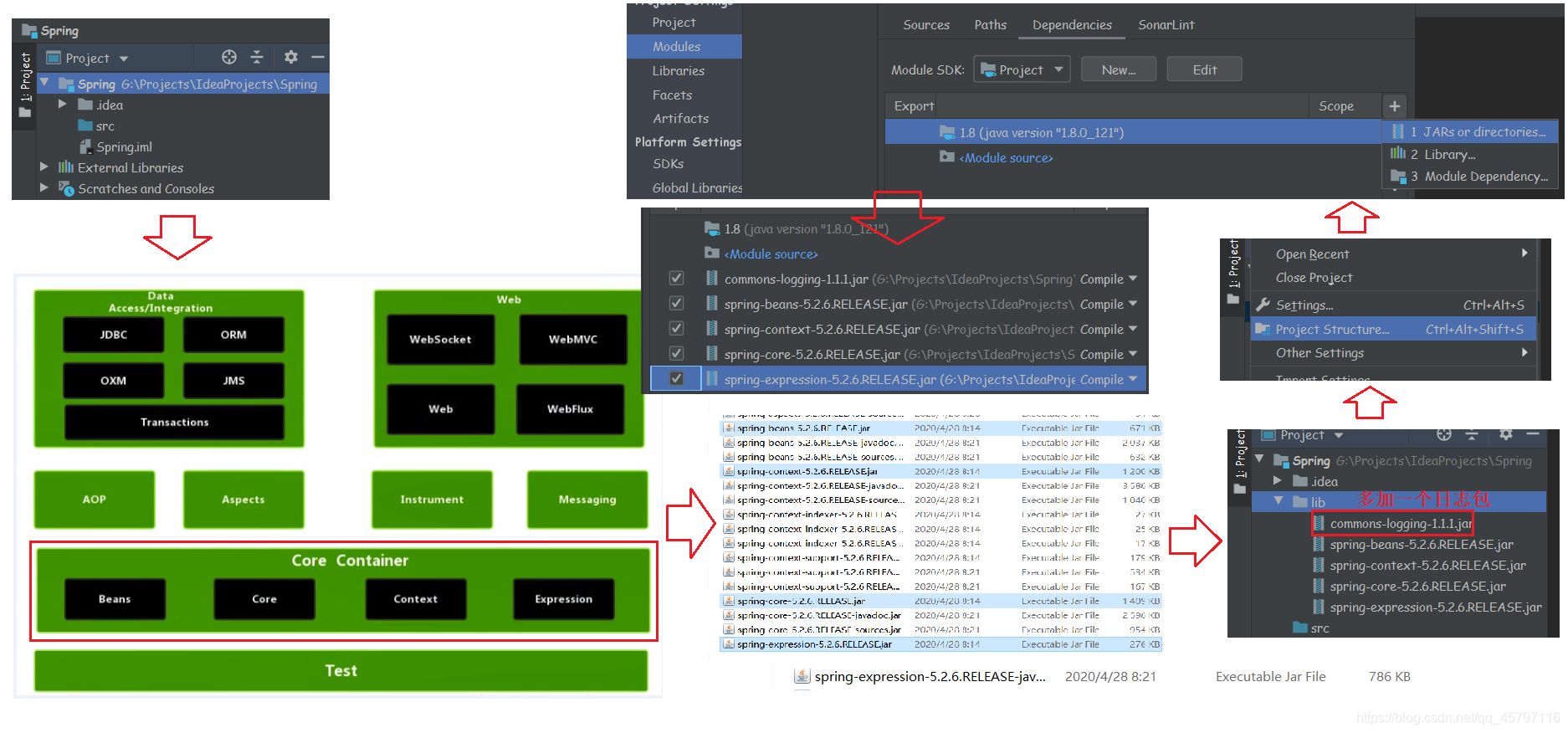Click Scratches and Consoles icon
This screenshot has height=733, width=1568.
coord(66,188)
